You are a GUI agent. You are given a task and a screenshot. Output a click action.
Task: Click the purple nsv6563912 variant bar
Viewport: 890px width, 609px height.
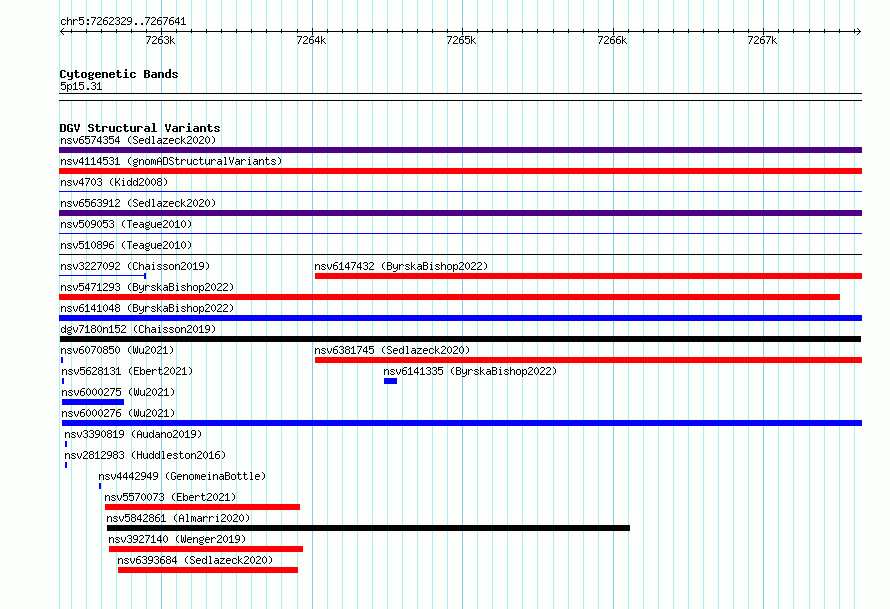click(460, 213)
